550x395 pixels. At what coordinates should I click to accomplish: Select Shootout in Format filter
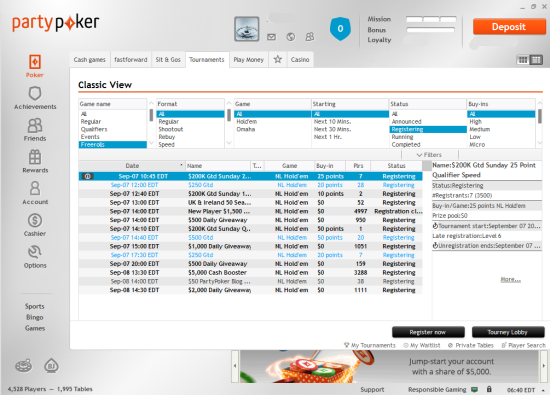click(191, 129)
